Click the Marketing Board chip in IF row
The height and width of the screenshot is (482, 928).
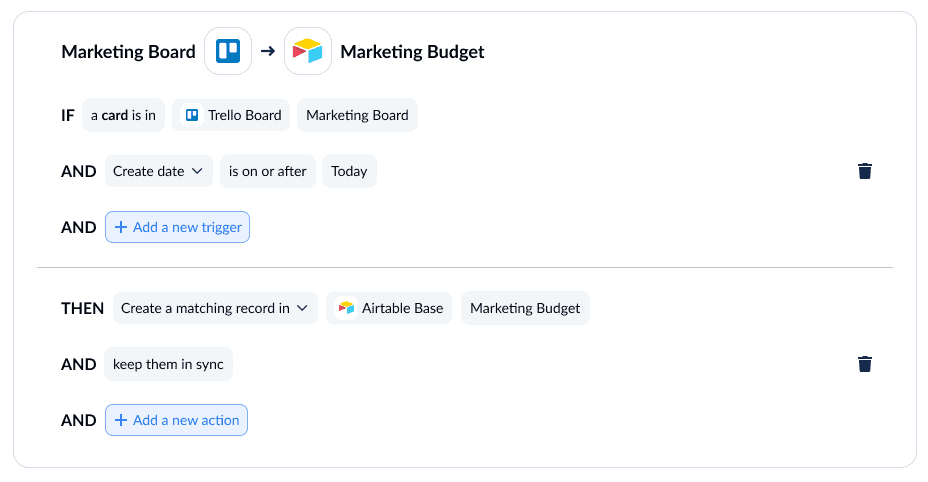tap(357, 115)
